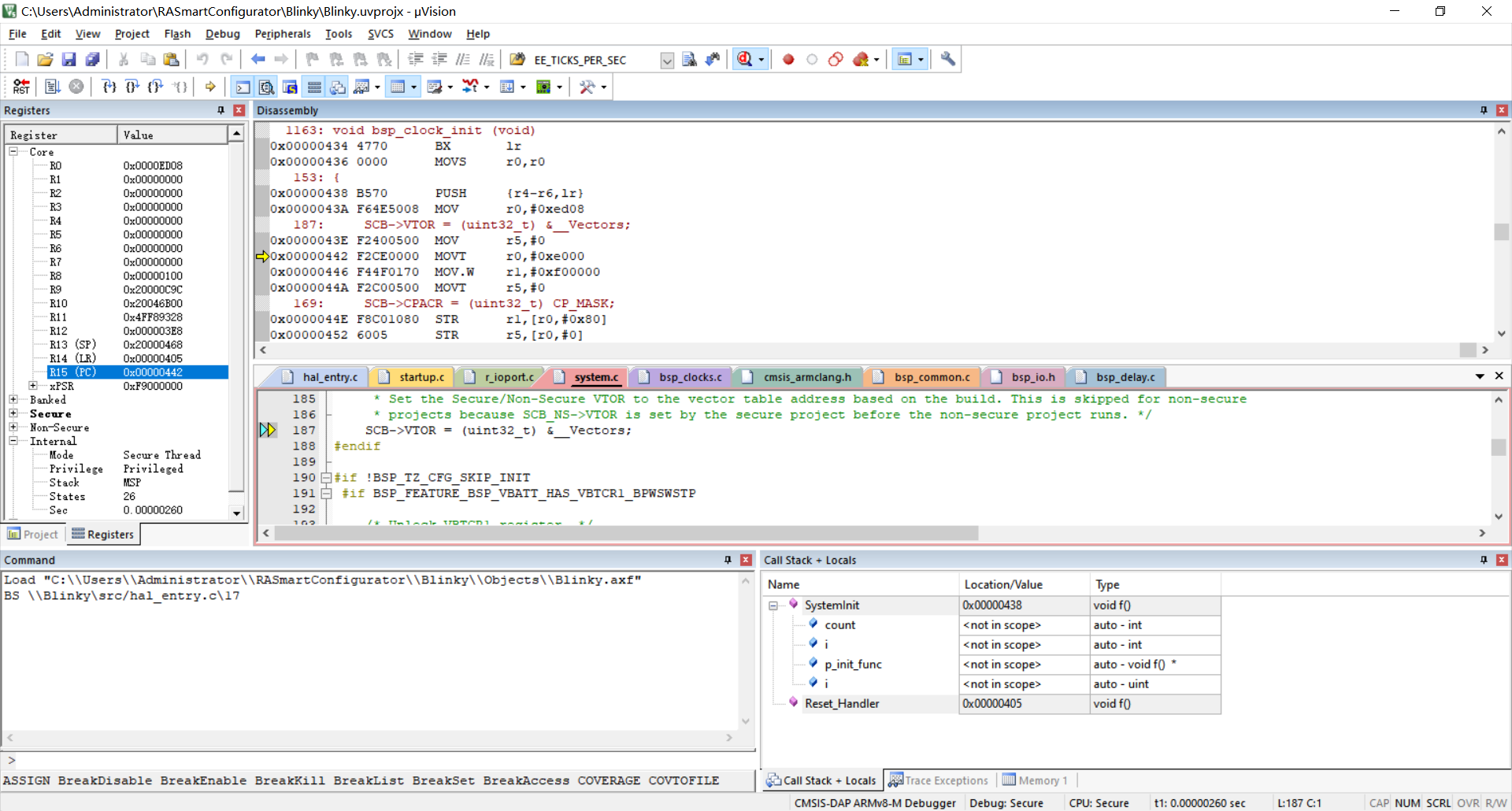1512x811 pixels.
Task: Toggle the Disassembly Window button
Action: coord(266,87)
